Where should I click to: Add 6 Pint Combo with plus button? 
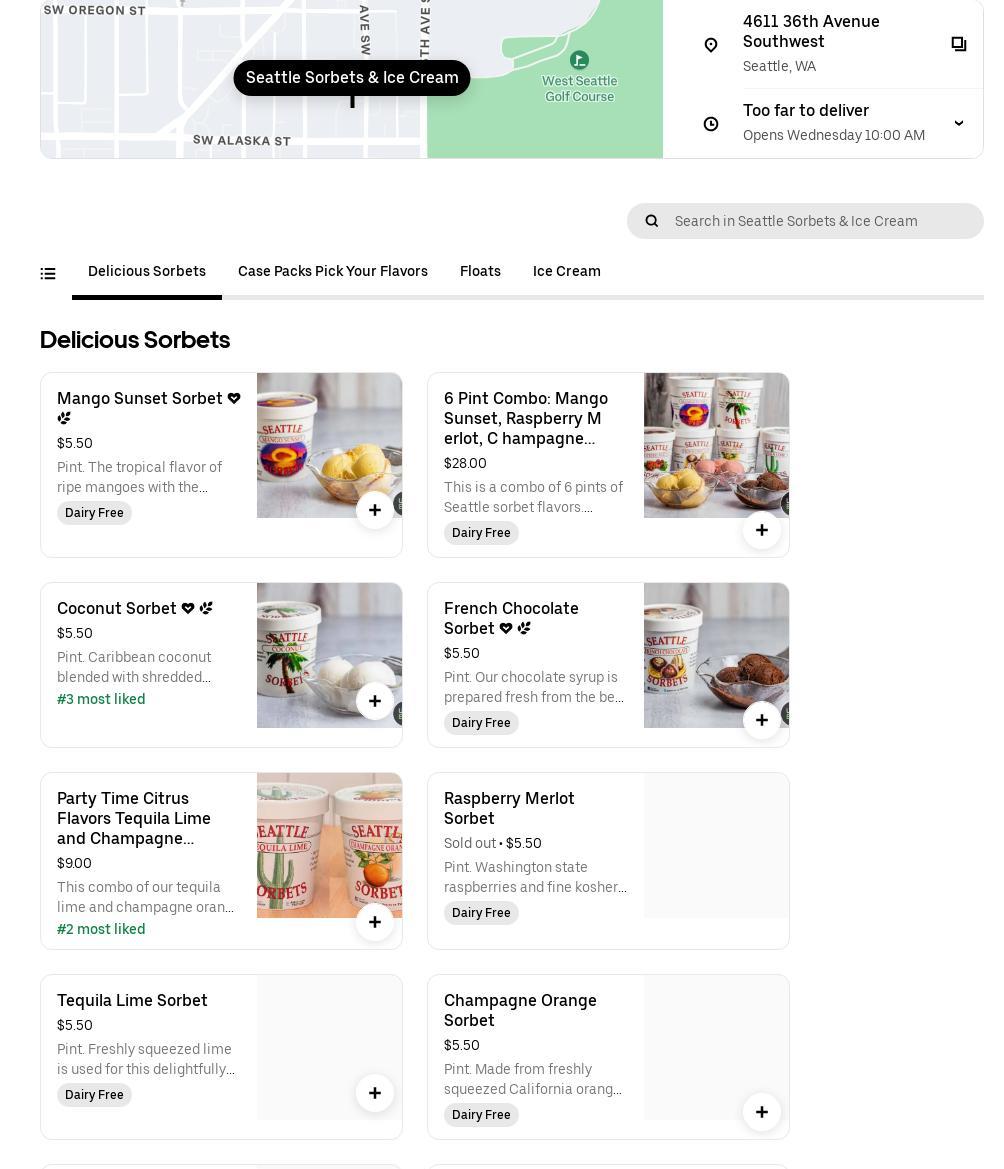(x=762, y=530)
